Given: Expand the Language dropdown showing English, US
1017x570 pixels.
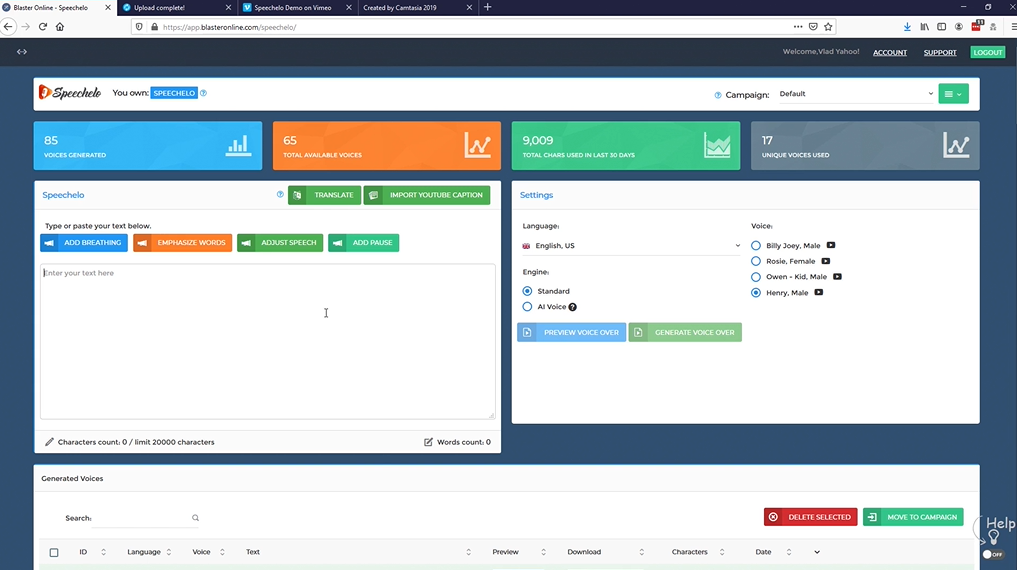Looking at the screenshot, I should pyautogui.click(x=631, y=246).
